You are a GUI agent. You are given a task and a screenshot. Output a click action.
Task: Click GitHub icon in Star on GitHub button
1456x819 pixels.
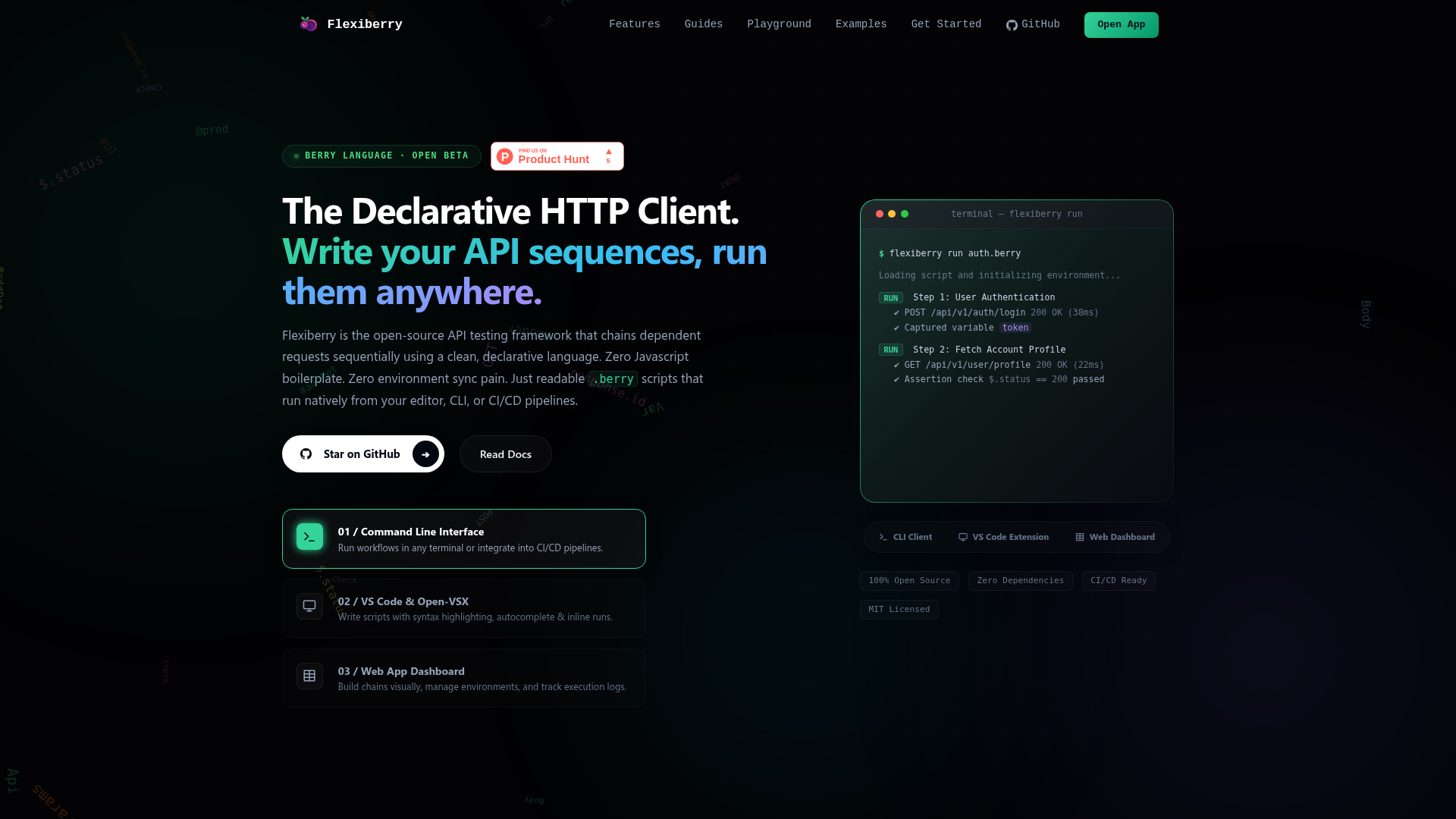coord(306,454)
